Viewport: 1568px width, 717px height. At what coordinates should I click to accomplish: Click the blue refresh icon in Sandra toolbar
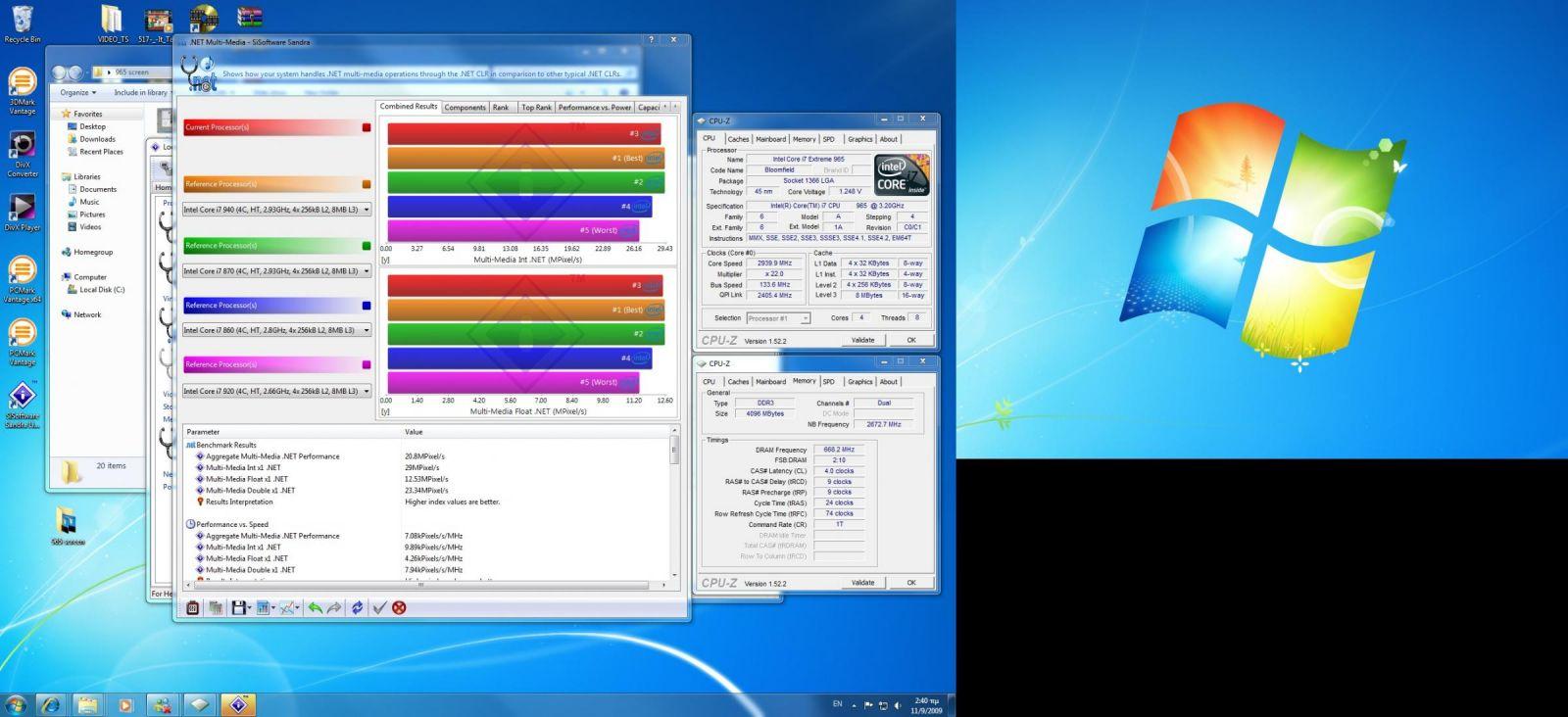[357, 608]
